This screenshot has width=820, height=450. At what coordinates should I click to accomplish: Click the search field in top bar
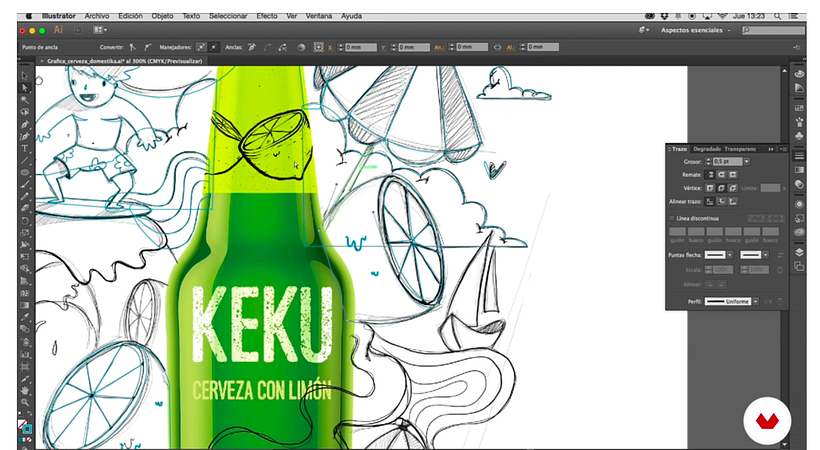[773, 30]
